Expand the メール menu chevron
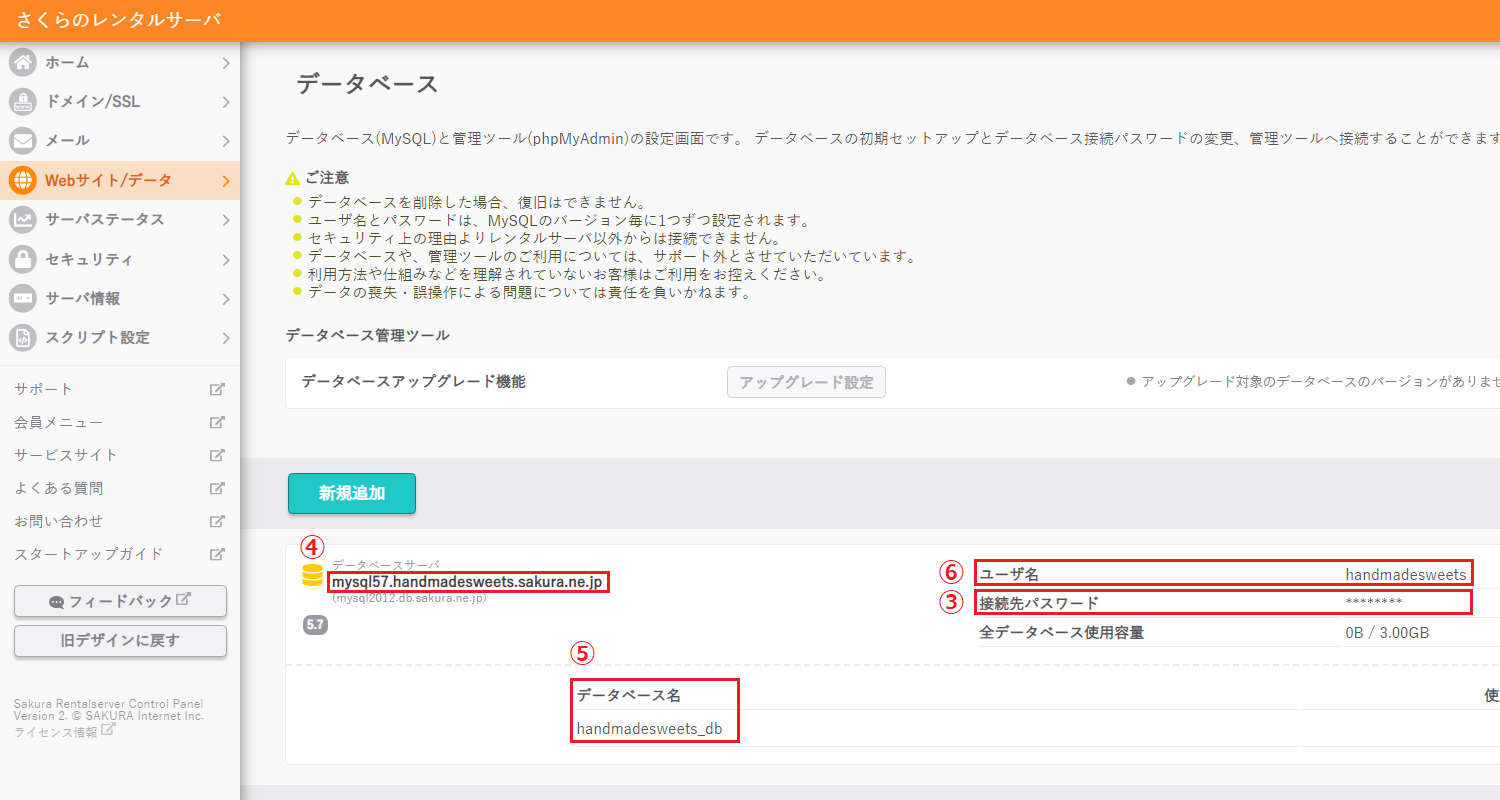Viewport: 1500px width, 800px height. point(226,141)
